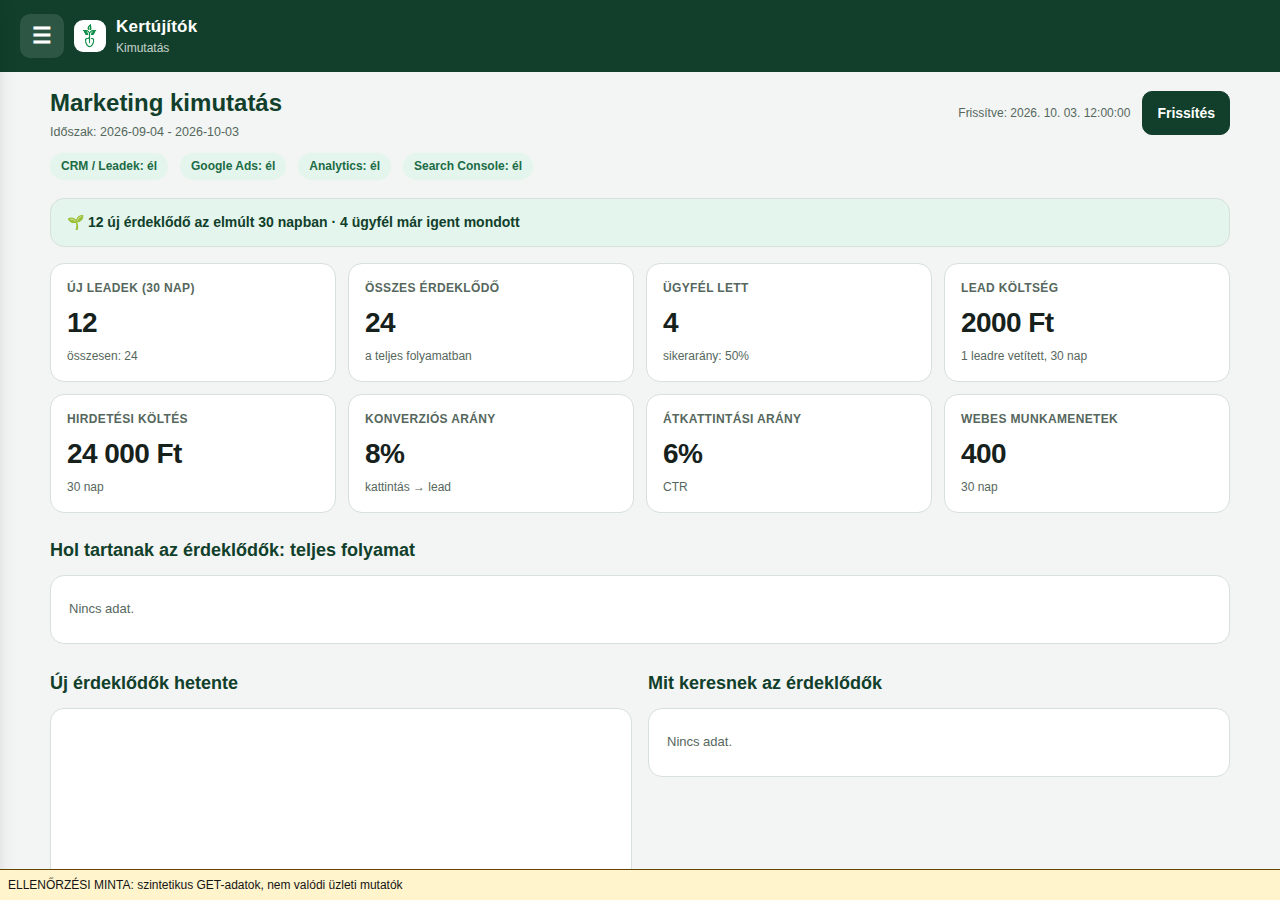Click the Időszak date range text

click(x=144, y=132)
